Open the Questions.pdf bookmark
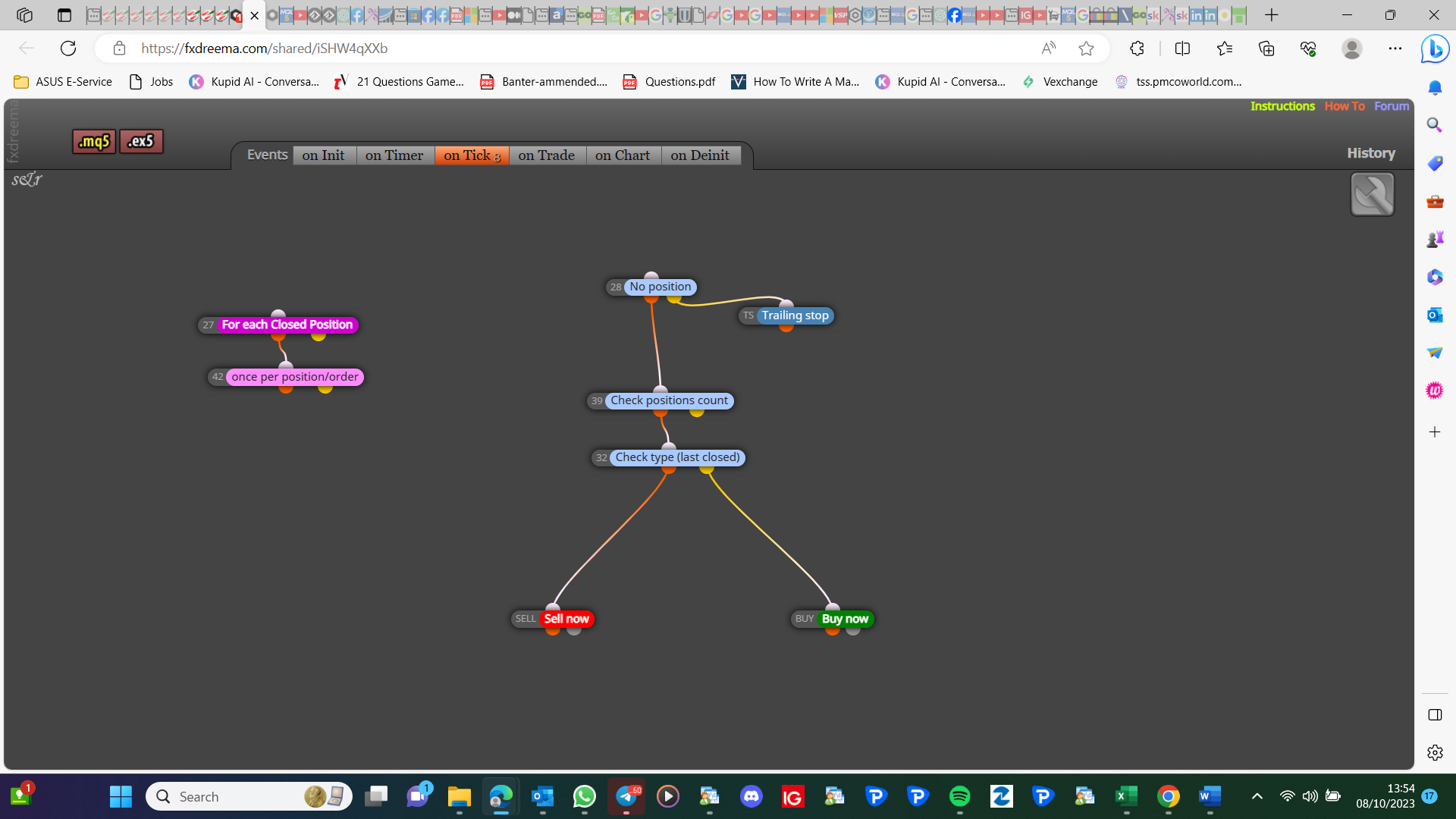 [x=670, y=82]
